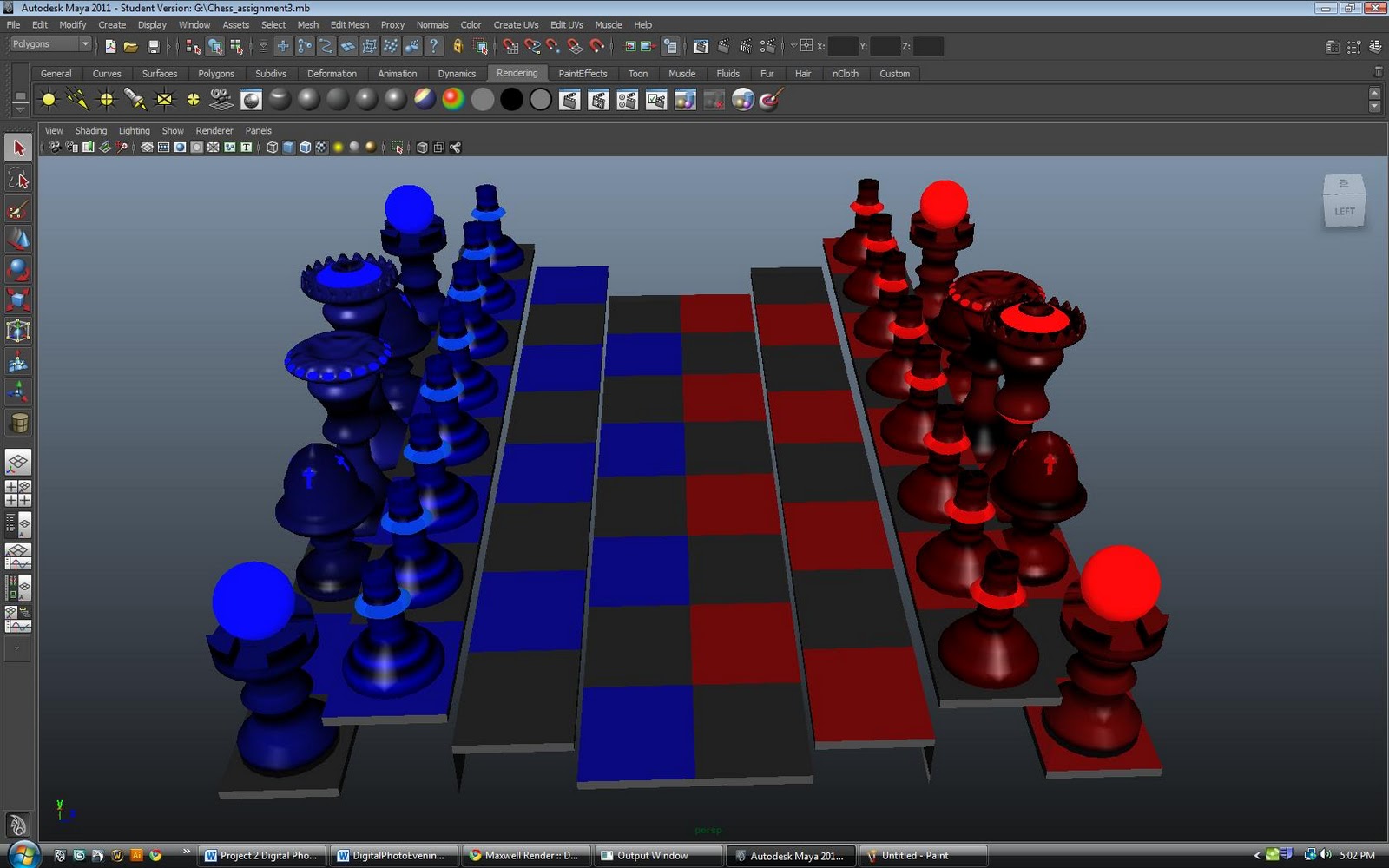Image resolution: width=1389 pixels, height=868 pixels.
Task: Open the Create menu in the menu bar
Action: click(112, 24)
